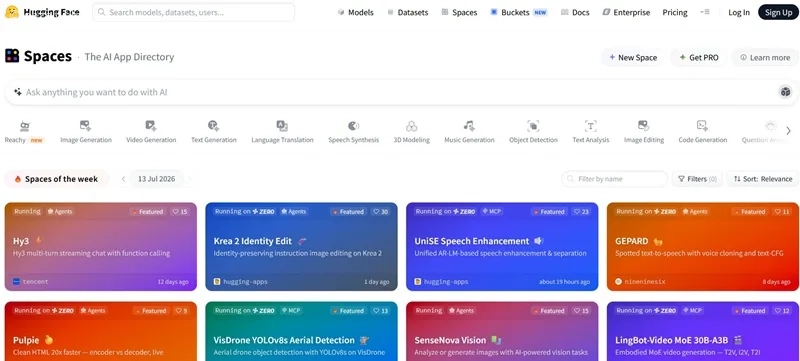This screenshot has width=800, height=361.
Task: Open the Datasets navigation item
Action: [x=408, y=12]
